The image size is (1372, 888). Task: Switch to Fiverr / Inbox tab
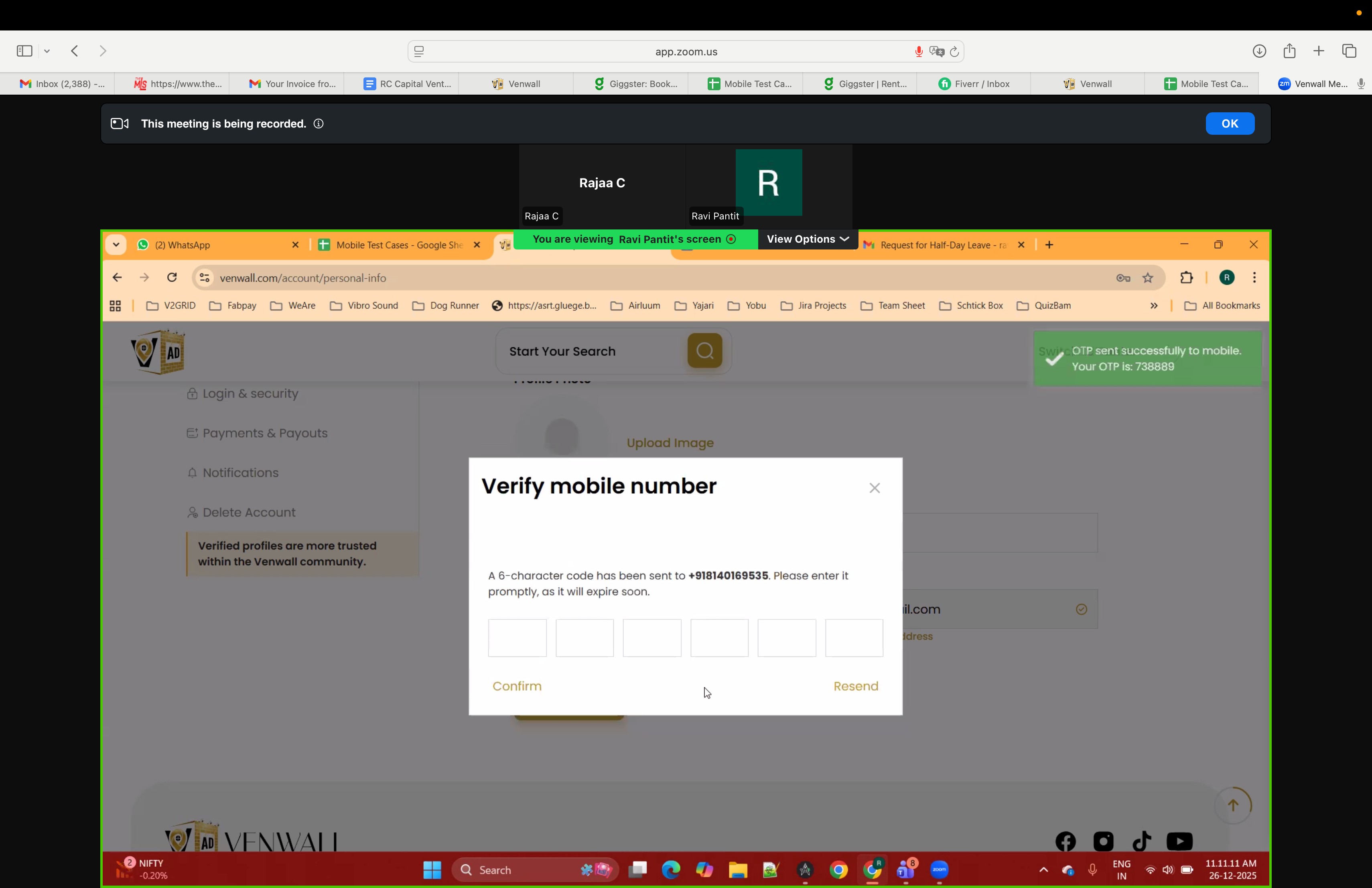pyautogui.click(x=974, y=84)
